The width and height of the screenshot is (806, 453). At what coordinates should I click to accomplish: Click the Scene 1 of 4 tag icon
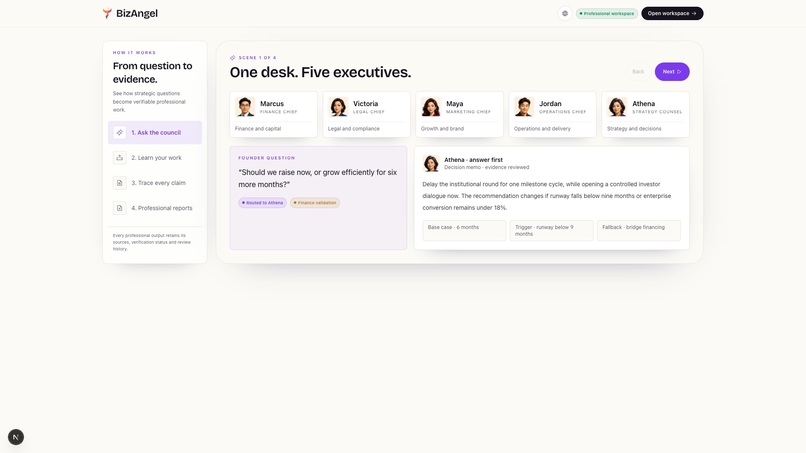point(232,58)
